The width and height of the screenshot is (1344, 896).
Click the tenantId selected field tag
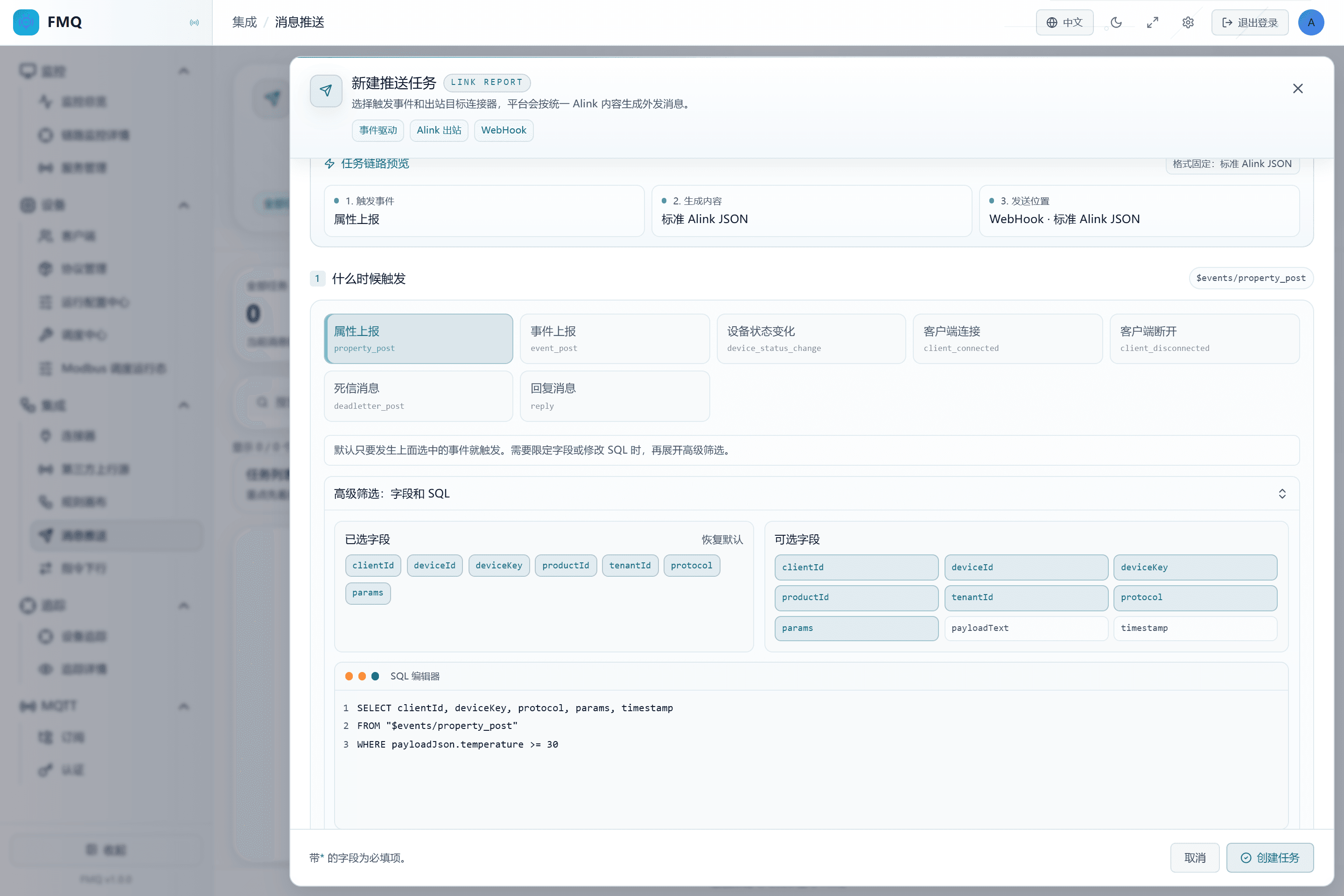click(630, 566)
